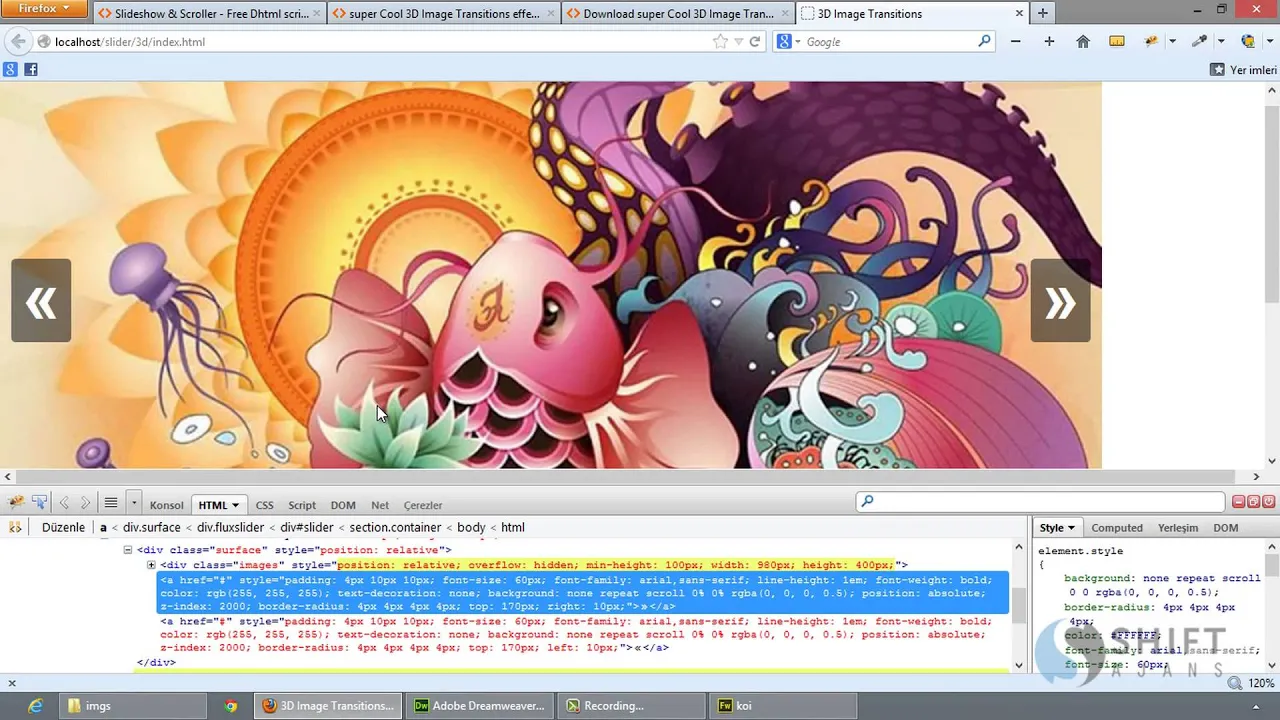Open the Google search engine selector
1280x720 pixels.
click(x=788, y=41)
